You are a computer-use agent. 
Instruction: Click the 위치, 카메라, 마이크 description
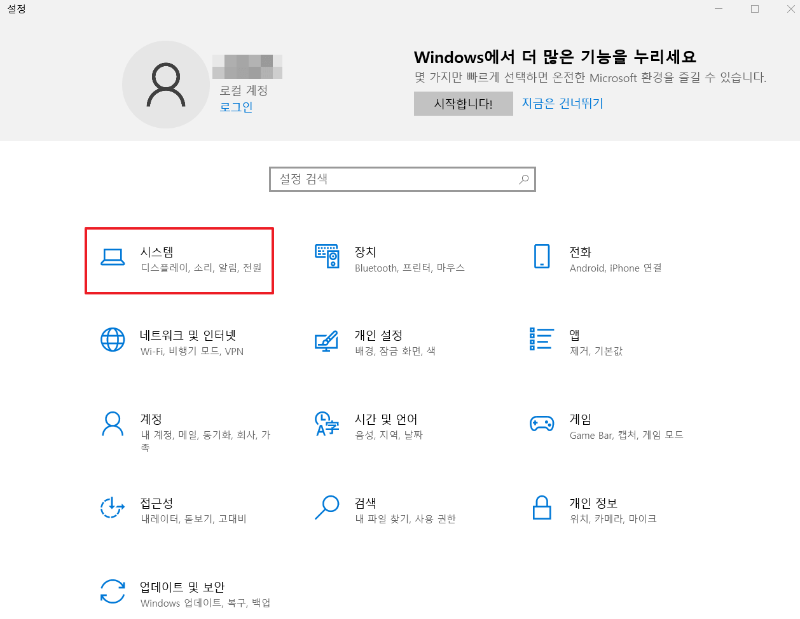tap(613, 518)
